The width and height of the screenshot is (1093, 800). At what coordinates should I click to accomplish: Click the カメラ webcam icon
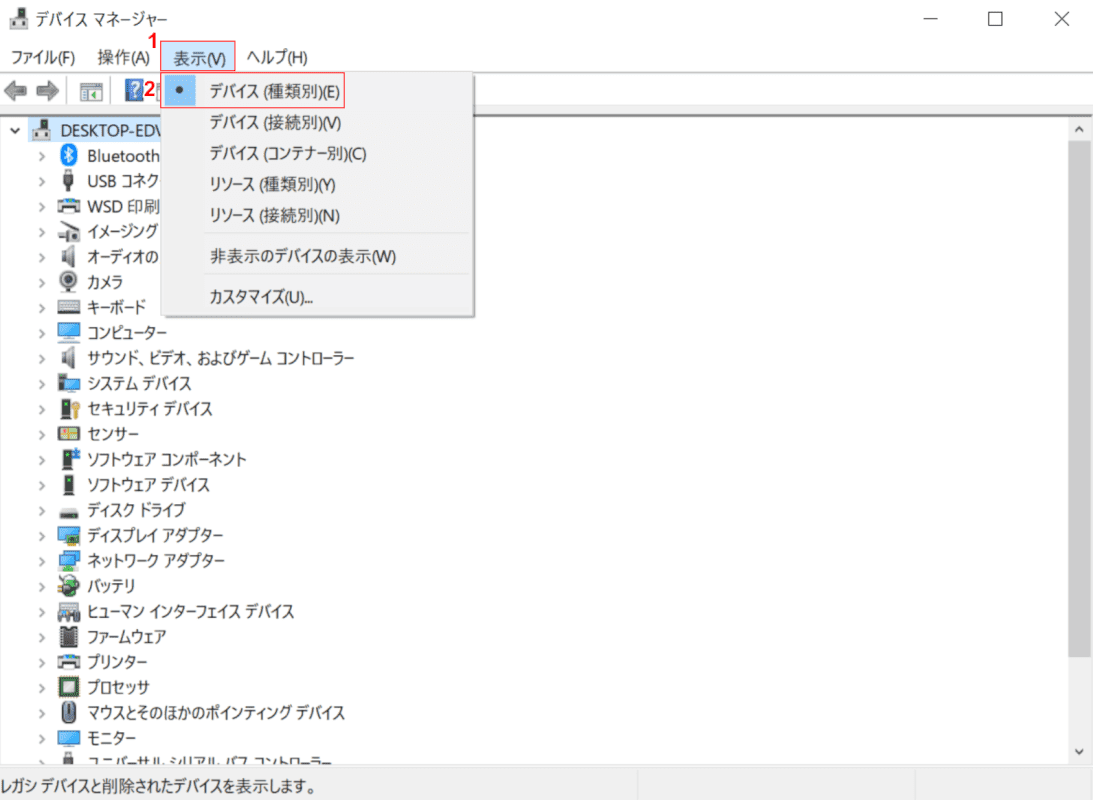68,282
